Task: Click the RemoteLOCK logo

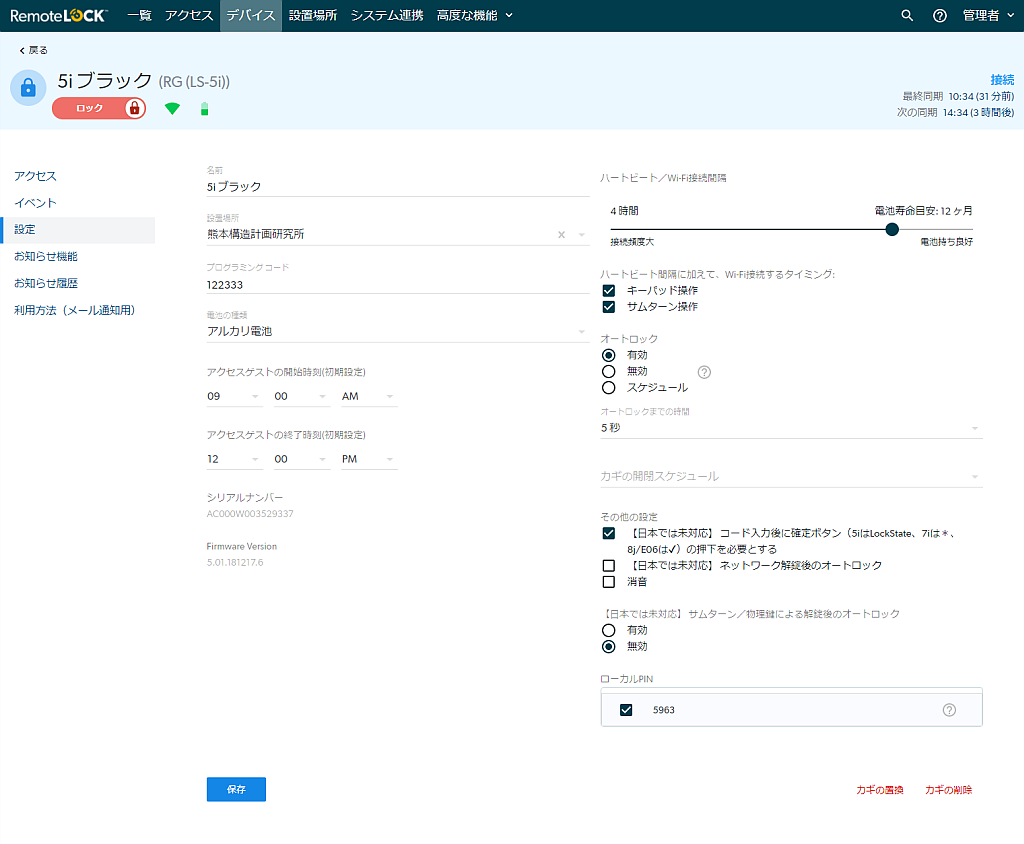Action: pos(59,16)
